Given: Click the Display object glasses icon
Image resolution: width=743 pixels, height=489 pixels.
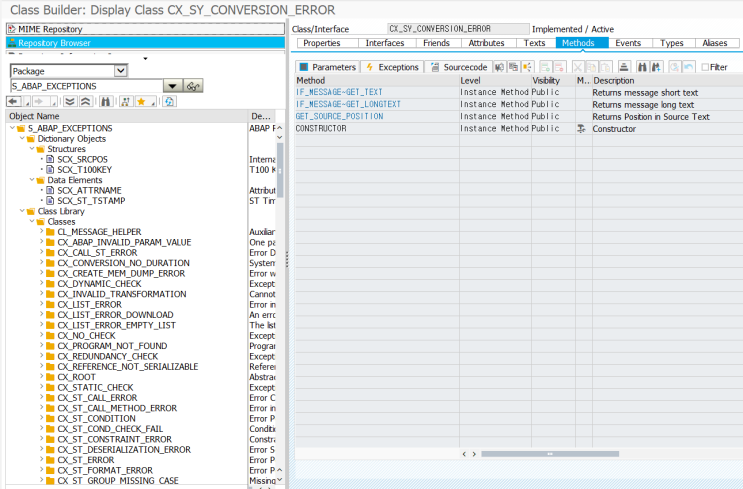Looking at the screenshot, I should click(193, 87).
